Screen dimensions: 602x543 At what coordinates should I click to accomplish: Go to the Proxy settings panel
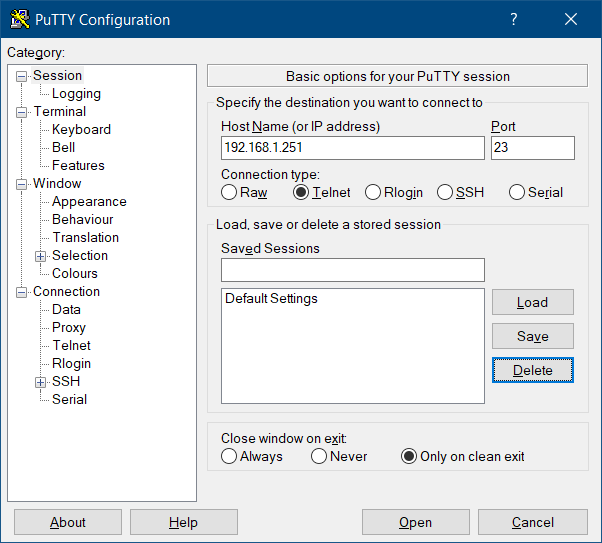69,328
